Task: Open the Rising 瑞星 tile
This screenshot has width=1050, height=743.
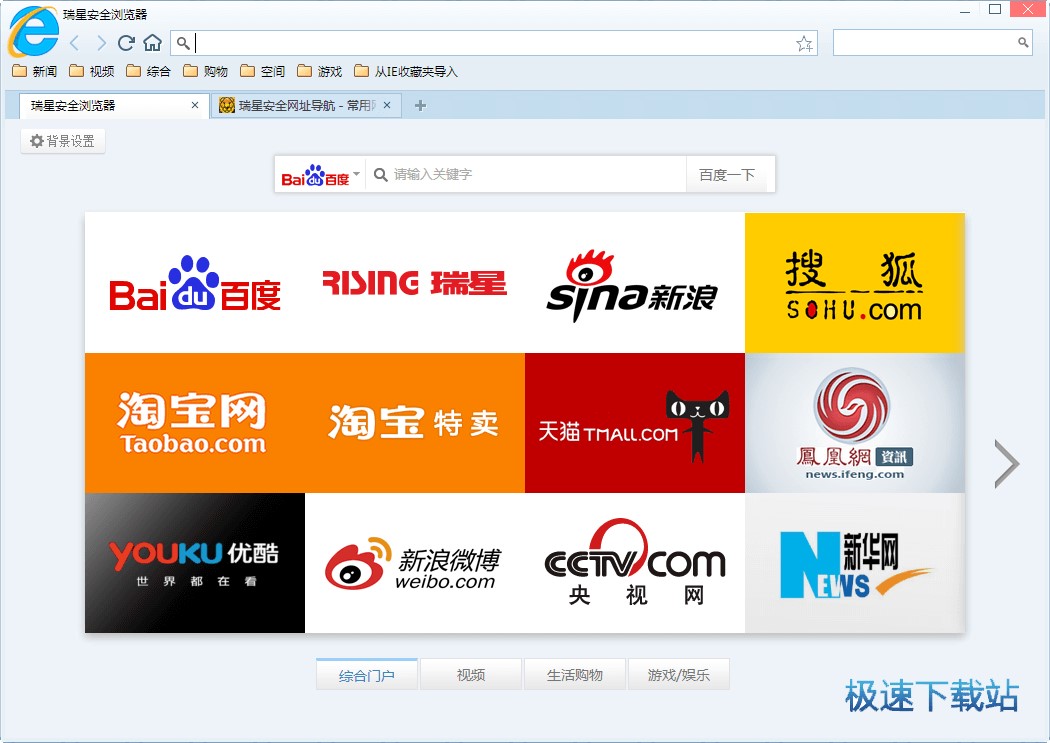Action: point(415,283)
